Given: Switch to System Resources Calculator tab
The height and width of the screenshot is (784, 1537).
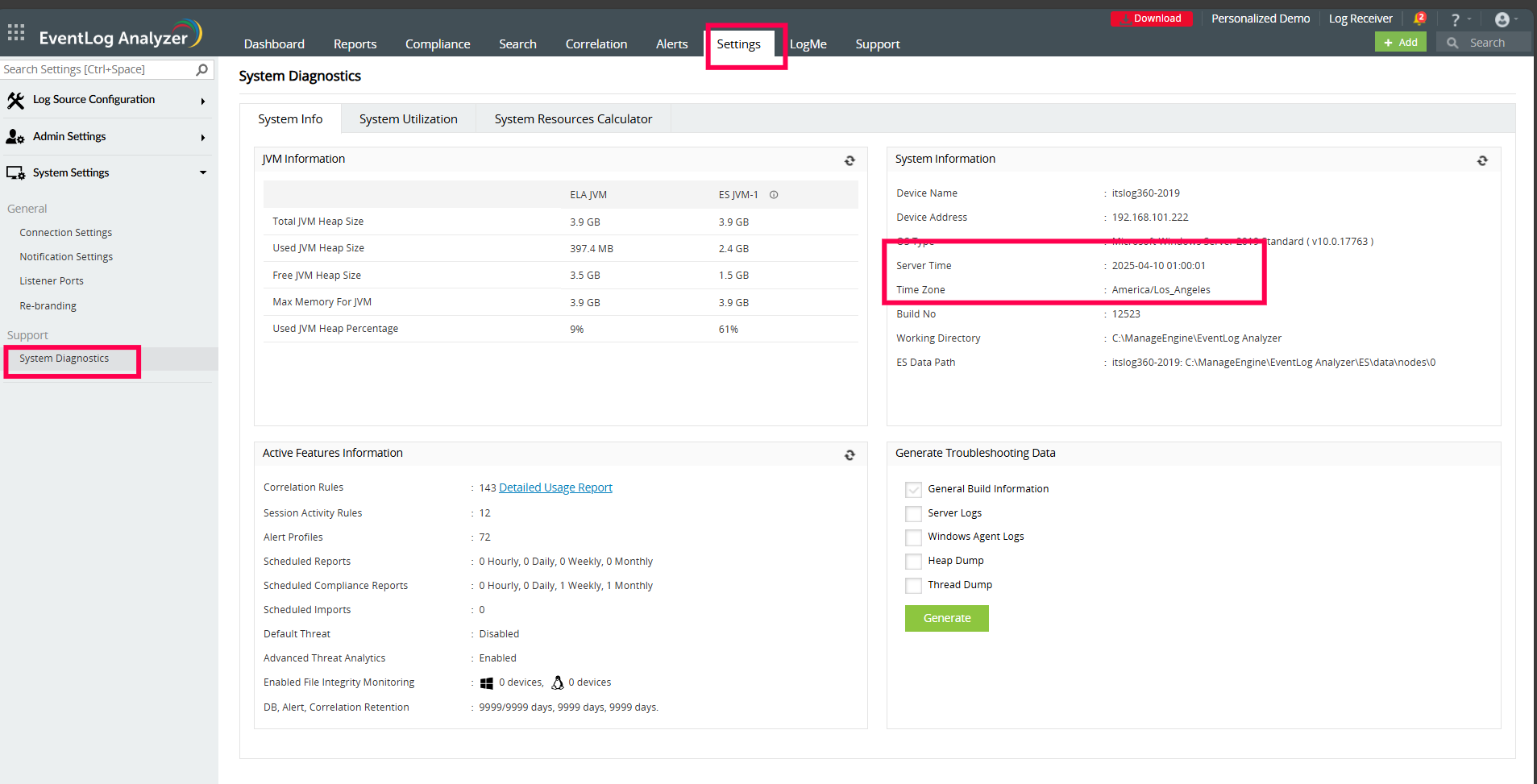Looking at the screenshot, I should tap(573, 119).
